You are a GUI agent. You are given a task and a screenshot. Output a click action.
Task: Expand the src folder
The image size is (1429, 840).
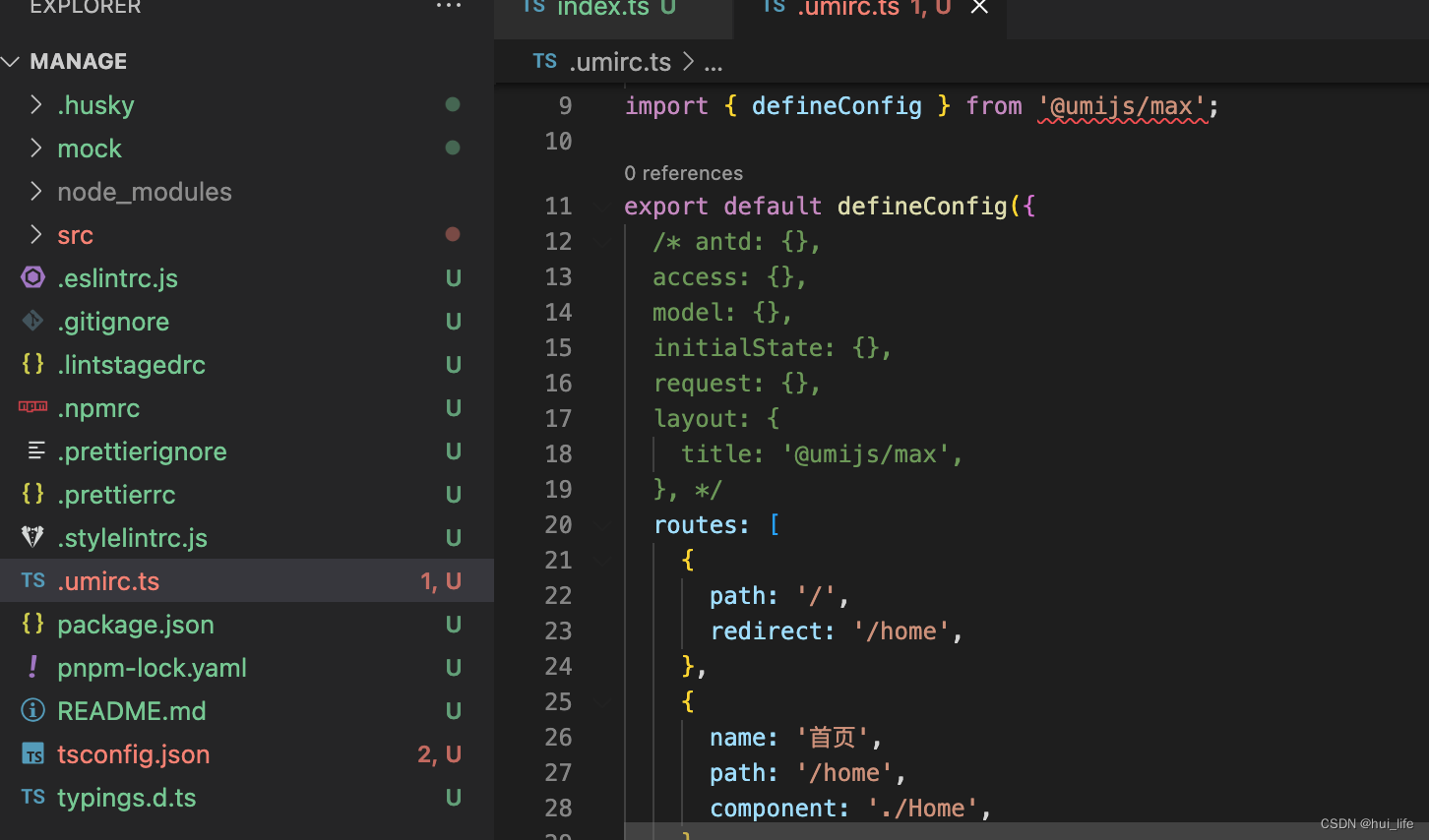coord(35,234)
